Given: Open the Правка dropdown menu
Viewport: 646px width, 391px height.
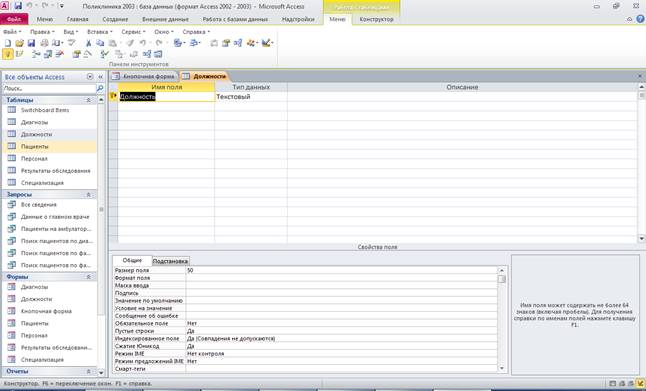Looking at the screenshot, I should (x=42, y=32).
